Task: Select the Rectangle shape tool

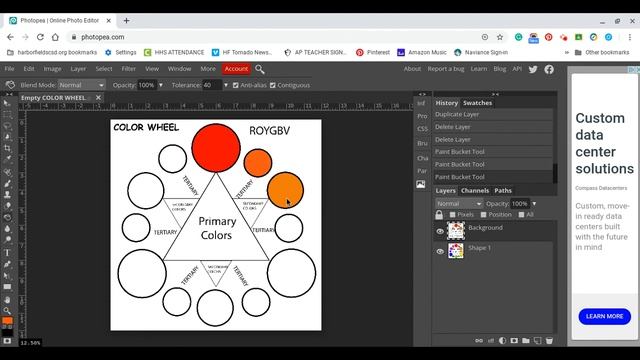Action: (x=7, y=287)
